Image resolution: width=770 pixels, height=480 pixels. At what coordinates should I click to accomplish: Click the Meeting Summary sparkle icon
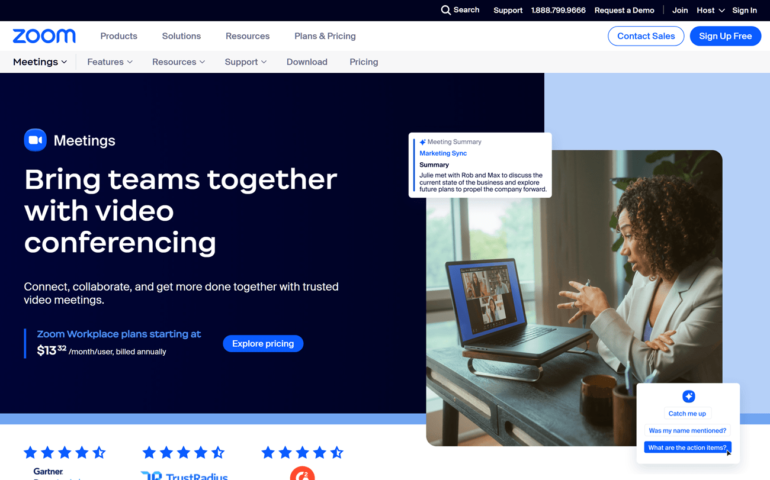pyautogui.click(x=423, y=142)
